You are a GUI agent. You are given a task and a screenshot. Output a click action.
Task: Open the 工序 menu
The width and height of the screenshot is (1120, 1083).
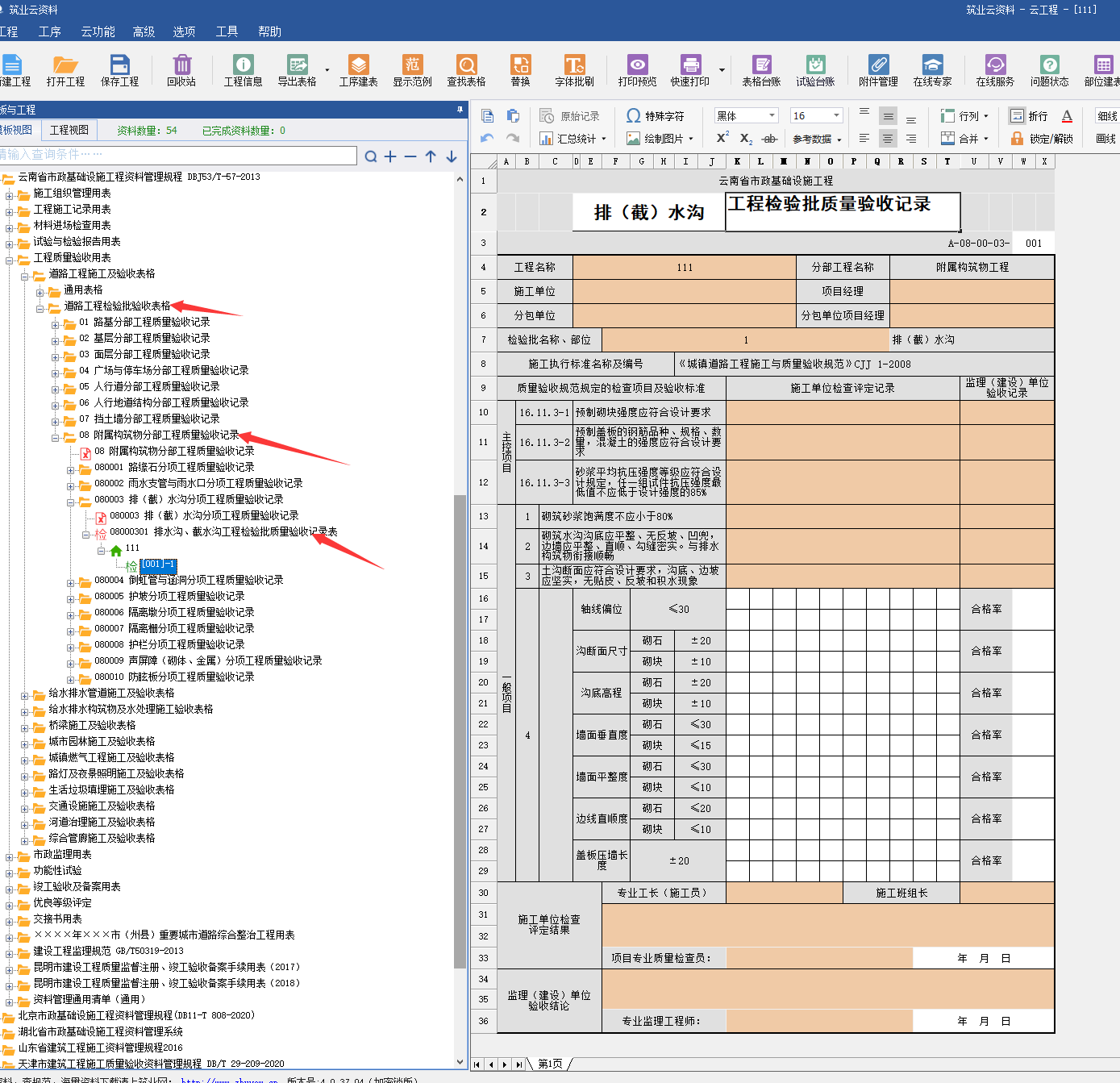point(50,31)
